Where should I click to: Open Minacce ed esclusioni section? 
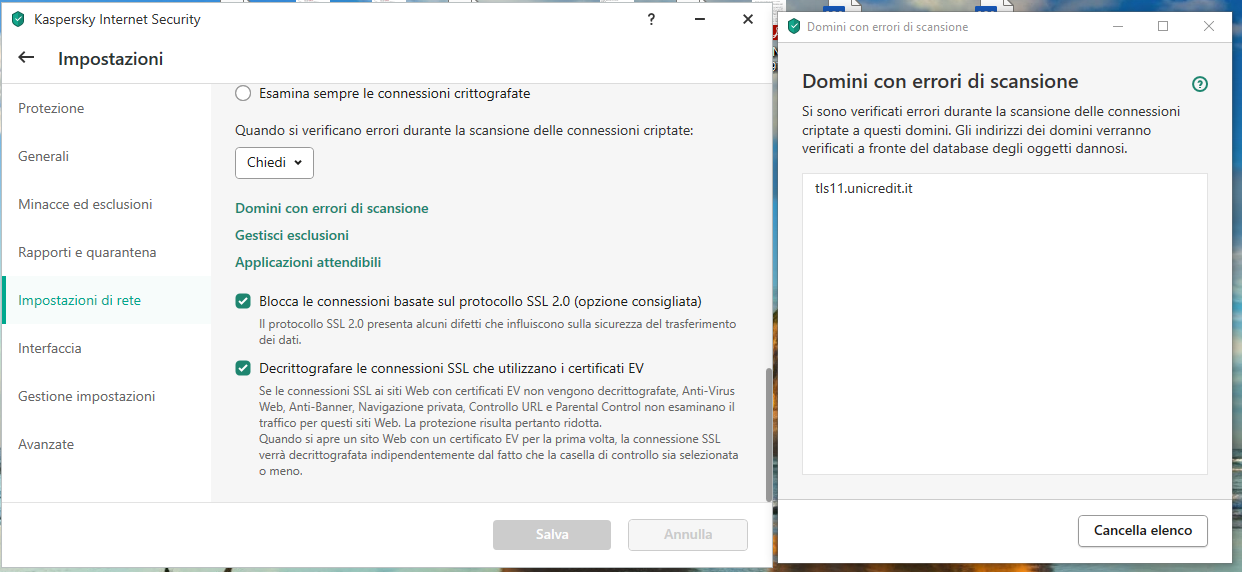point(106,204)
